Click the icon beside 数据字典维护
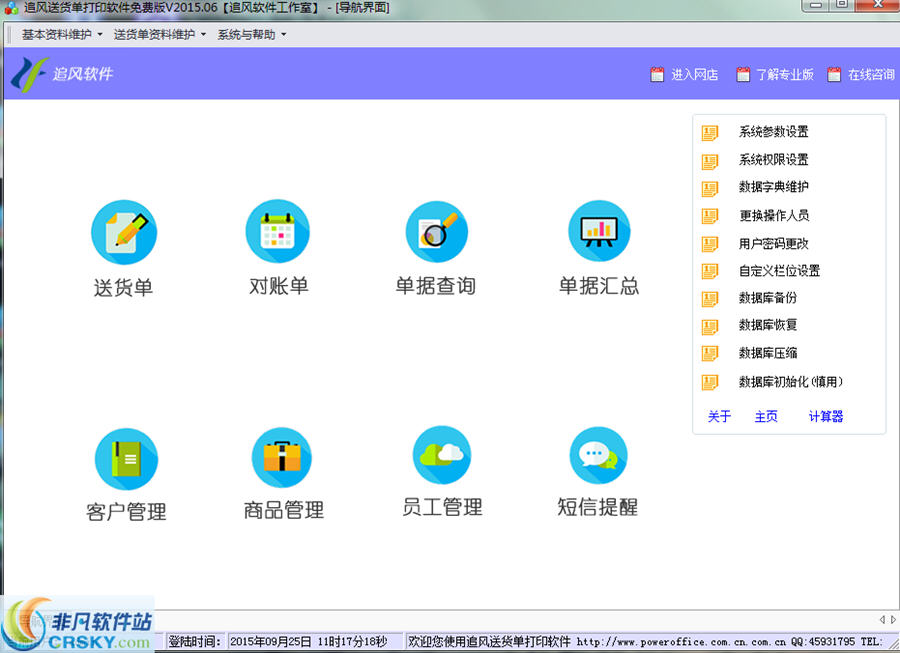The width and height of the screenshot is (900, 653). click(710, 188)
